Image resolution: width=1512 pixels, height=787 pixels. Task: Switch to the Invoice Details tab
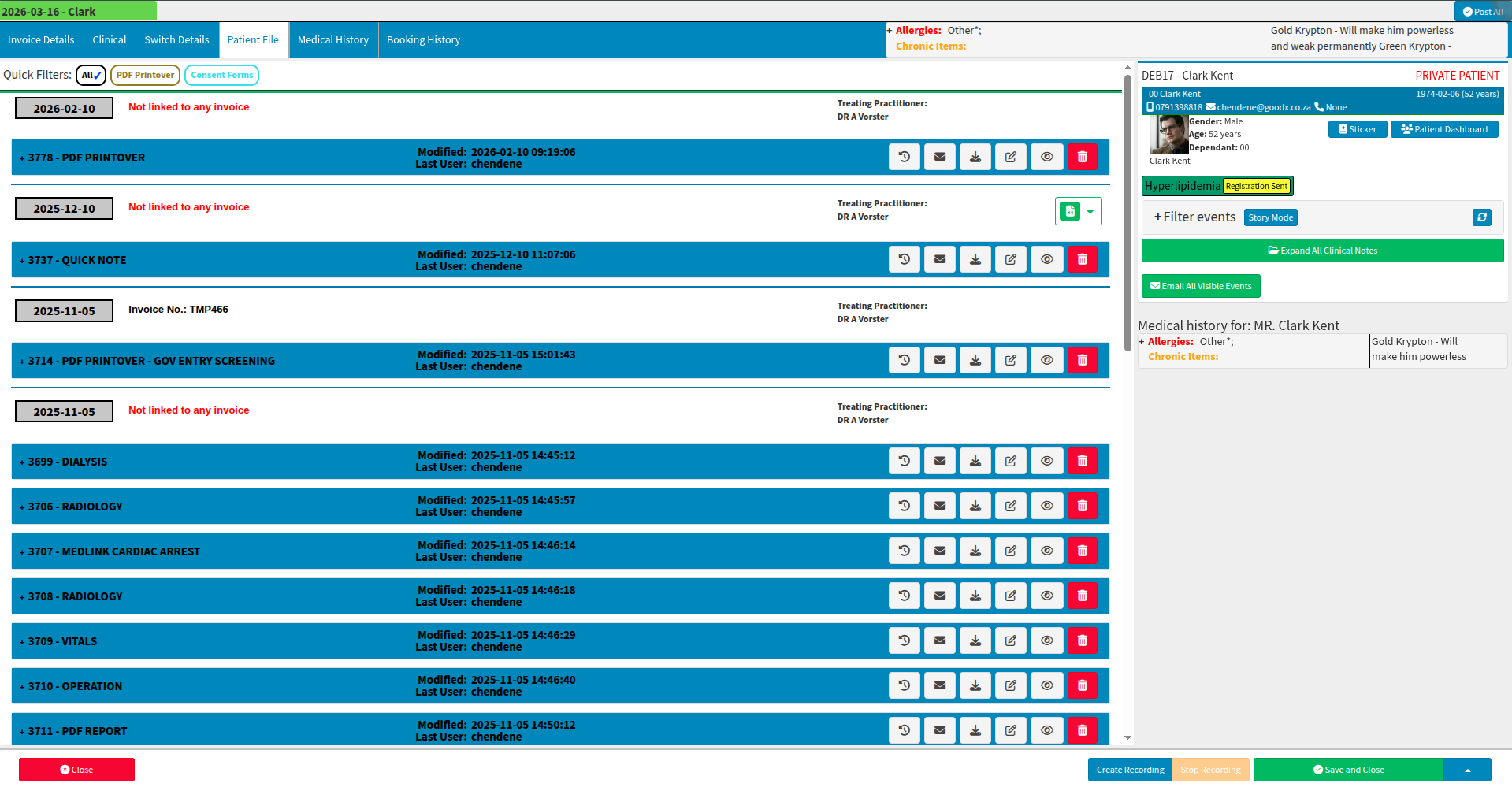click(x=41, y=39)
